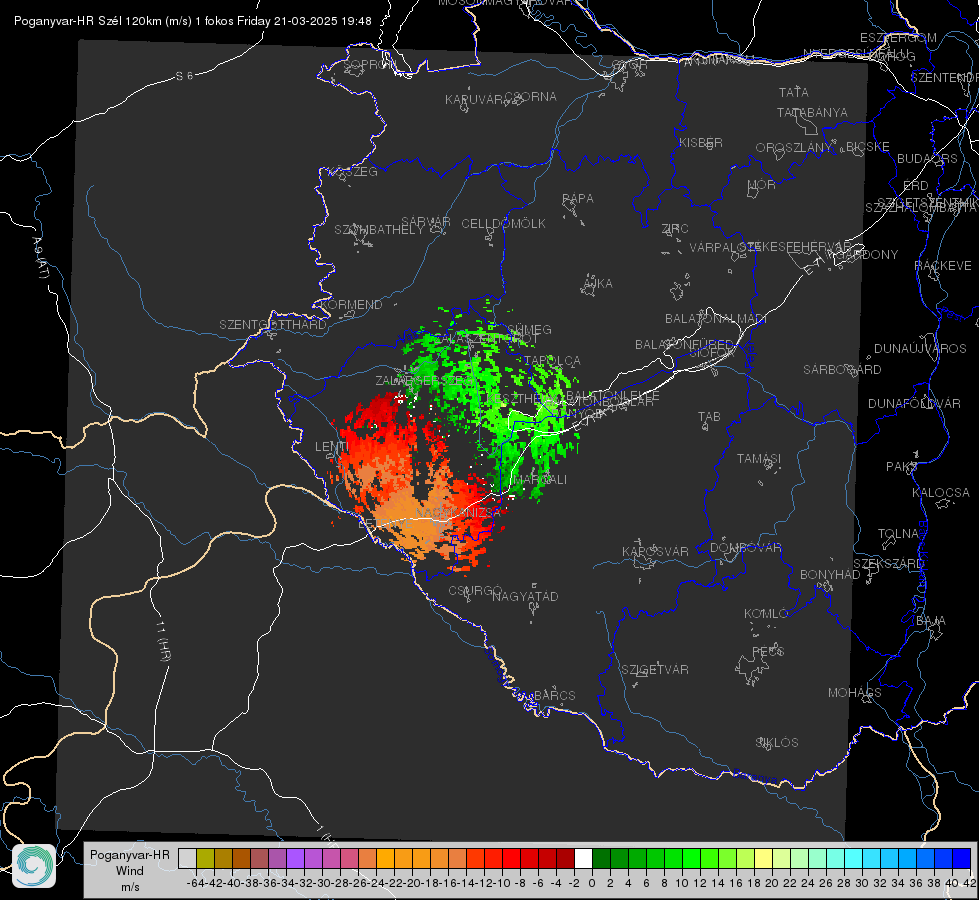Select the SARVAR label on the map
The height and width of the screenshot is (900, 979).
click(x=426, y=222)
